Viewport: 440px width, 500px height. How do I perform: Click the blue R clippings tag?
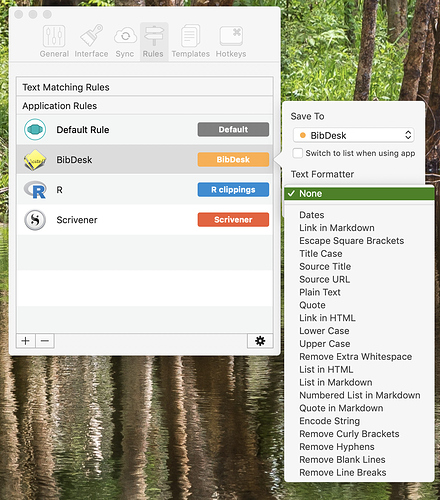pyautogui.click(x=233, y=189)
